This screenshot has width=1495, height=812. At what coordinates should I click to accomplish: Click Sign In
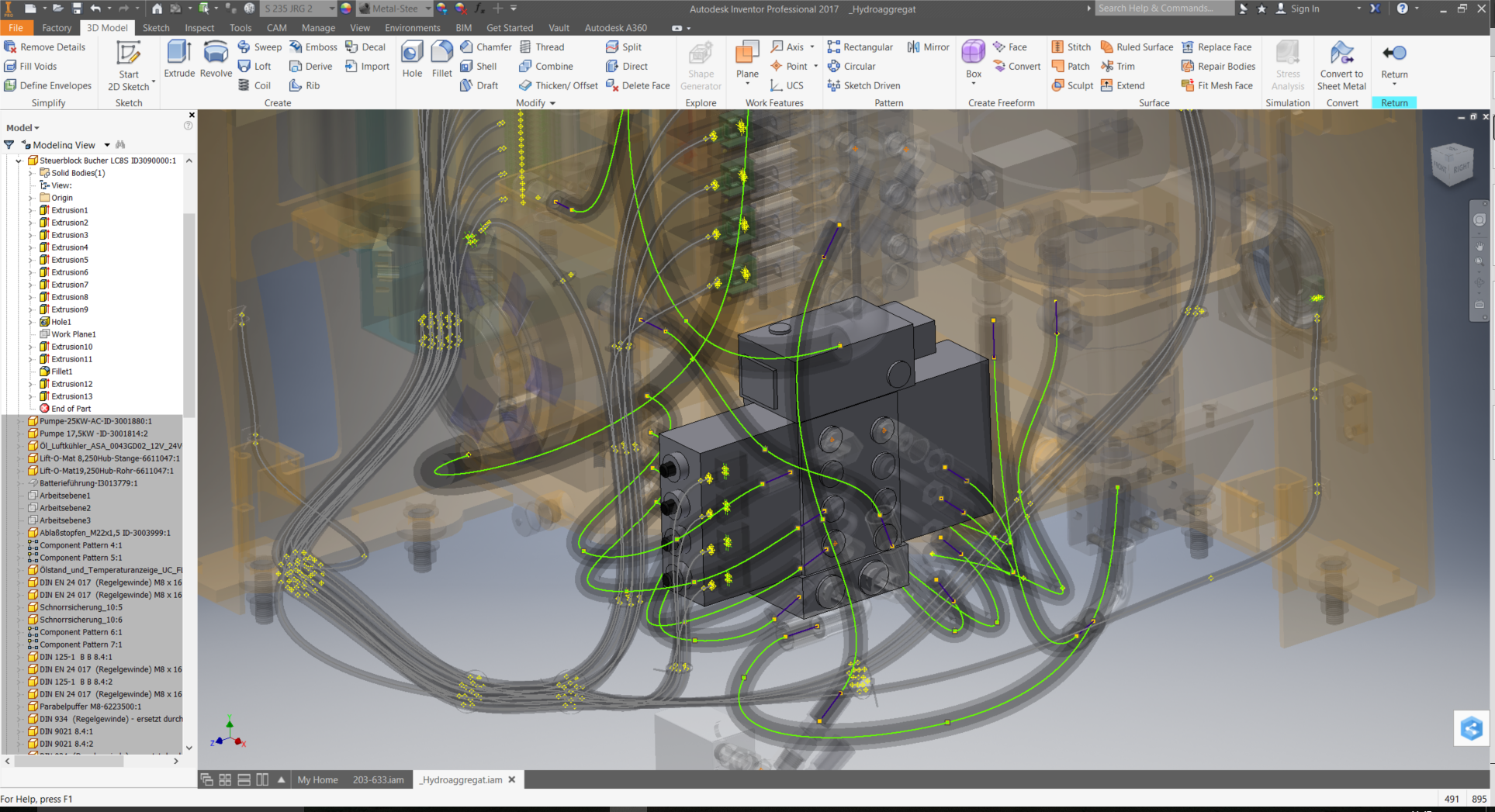coord(1304,9)
